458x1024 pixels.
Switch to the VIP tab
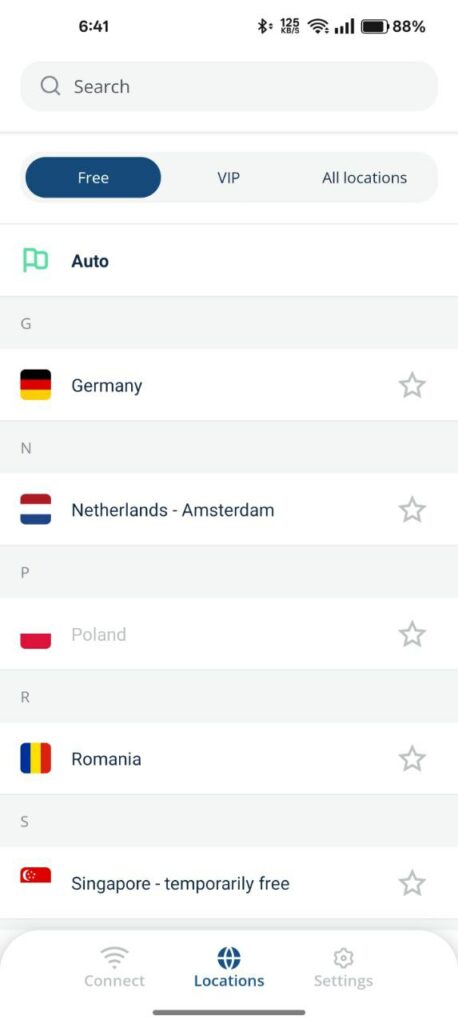coord(229,178)
